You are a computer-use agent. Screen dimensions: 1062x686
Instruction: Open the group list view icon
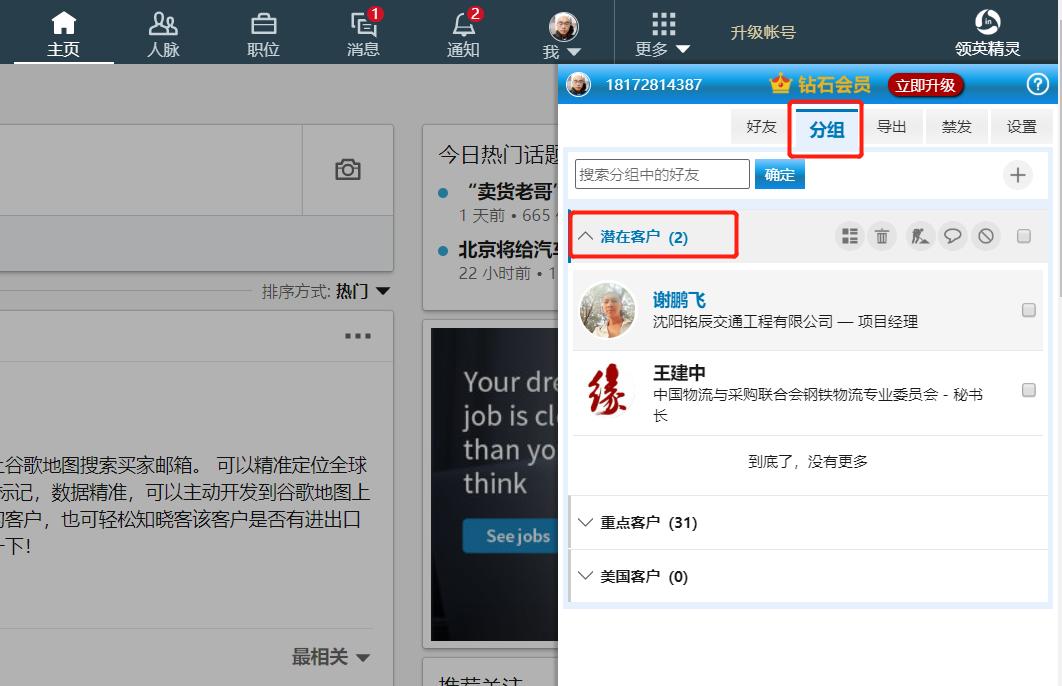(849, 236)
